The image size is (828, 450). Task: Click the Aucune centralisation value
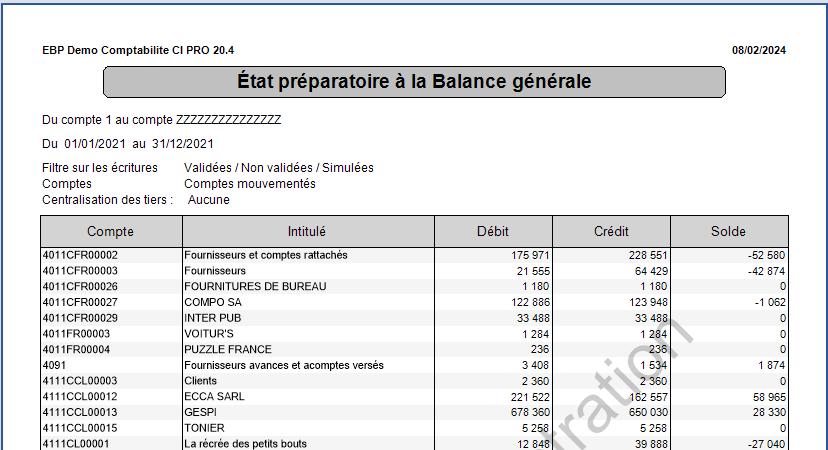tap(209, 200)
